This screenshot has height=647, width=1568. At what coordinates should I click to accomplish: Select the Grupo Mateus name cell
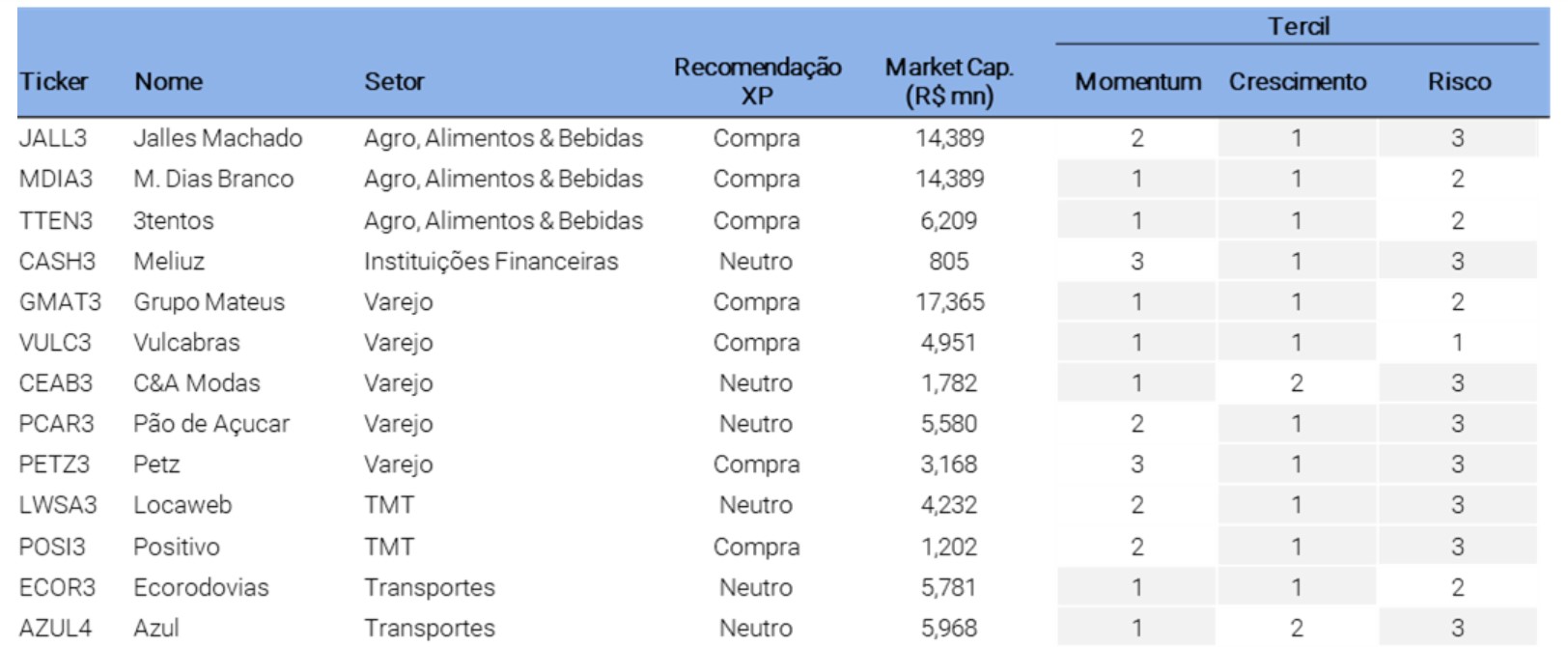pyautogui.click(x=209, y=302)
